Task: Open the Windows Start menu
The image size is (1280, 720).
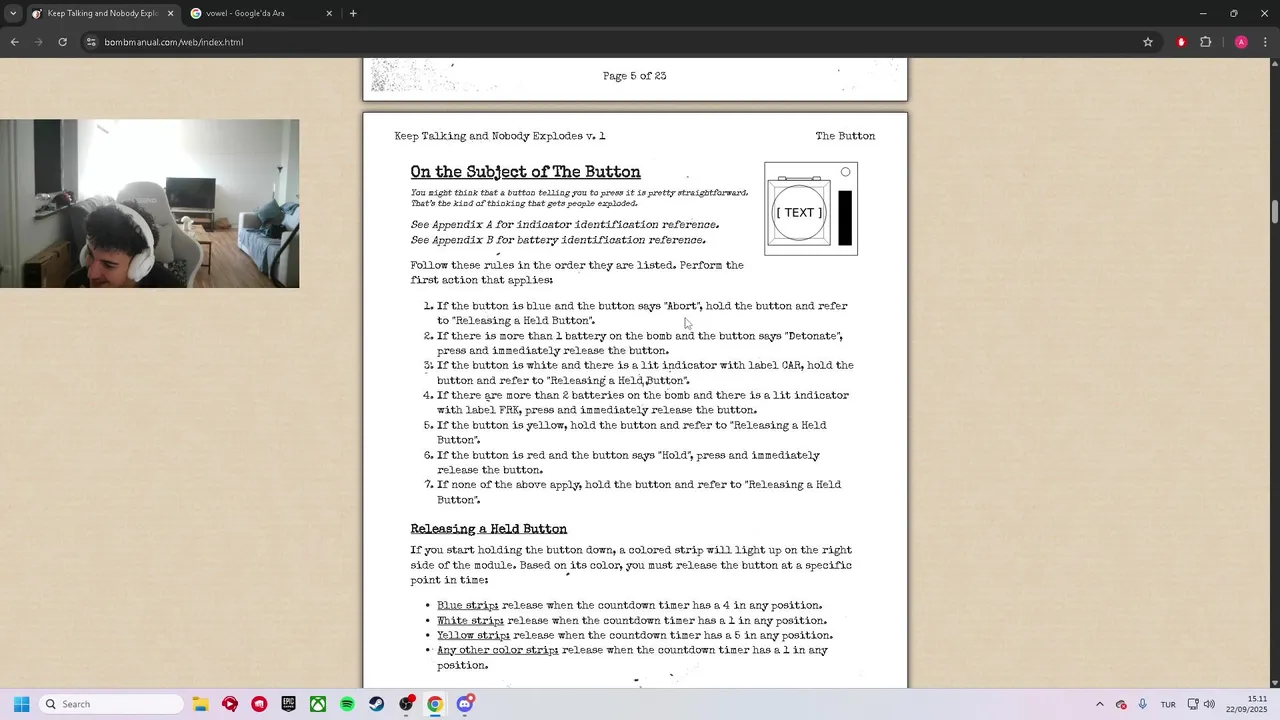Action: pyautogui.click(x=21, y=704)
